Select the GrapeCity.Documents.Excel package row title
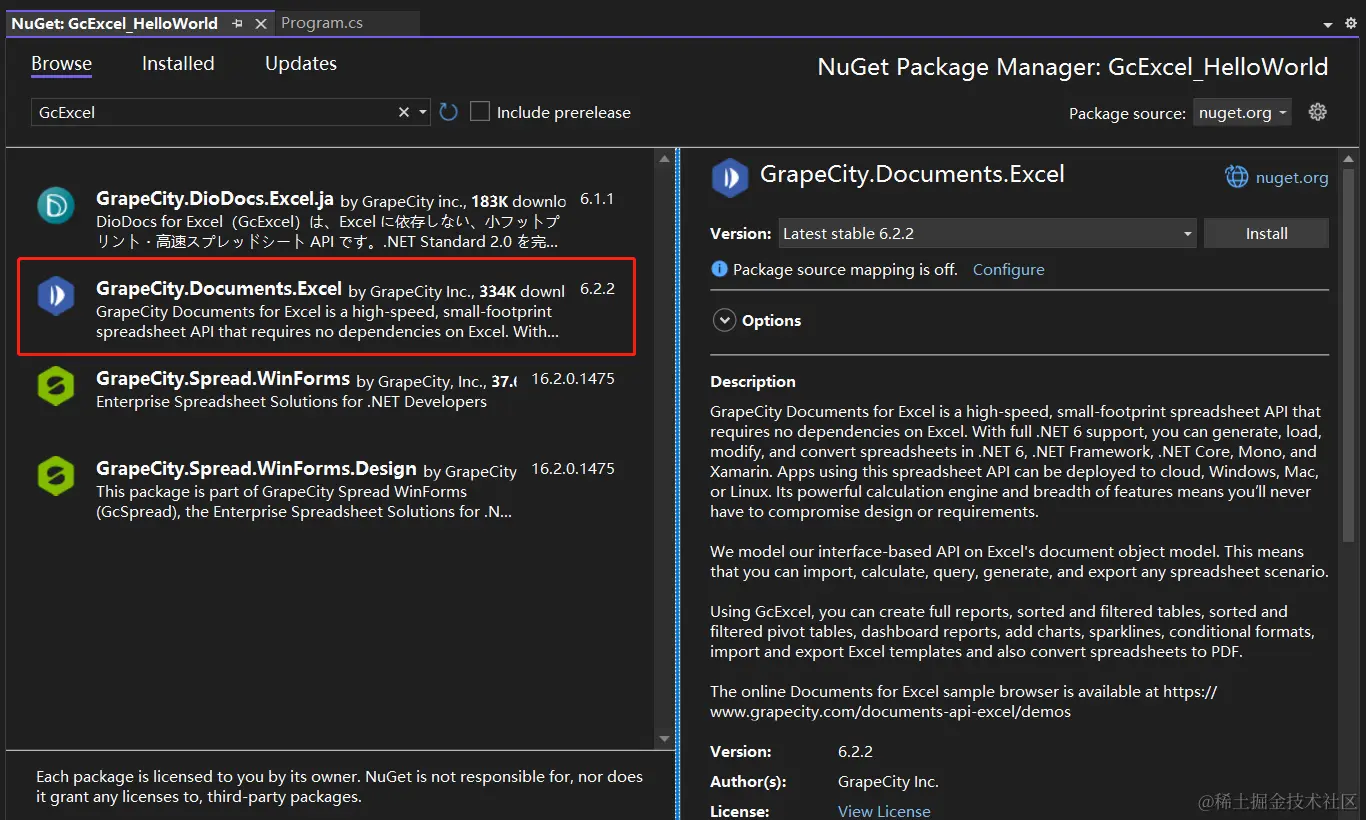The width and height of the screenshot is (1366, 820). point(219,289)
